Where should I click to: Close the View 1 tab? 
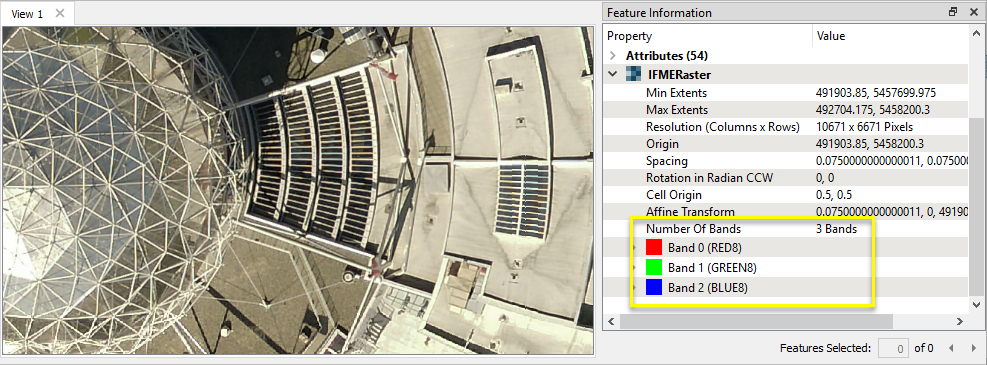[60, 13]
